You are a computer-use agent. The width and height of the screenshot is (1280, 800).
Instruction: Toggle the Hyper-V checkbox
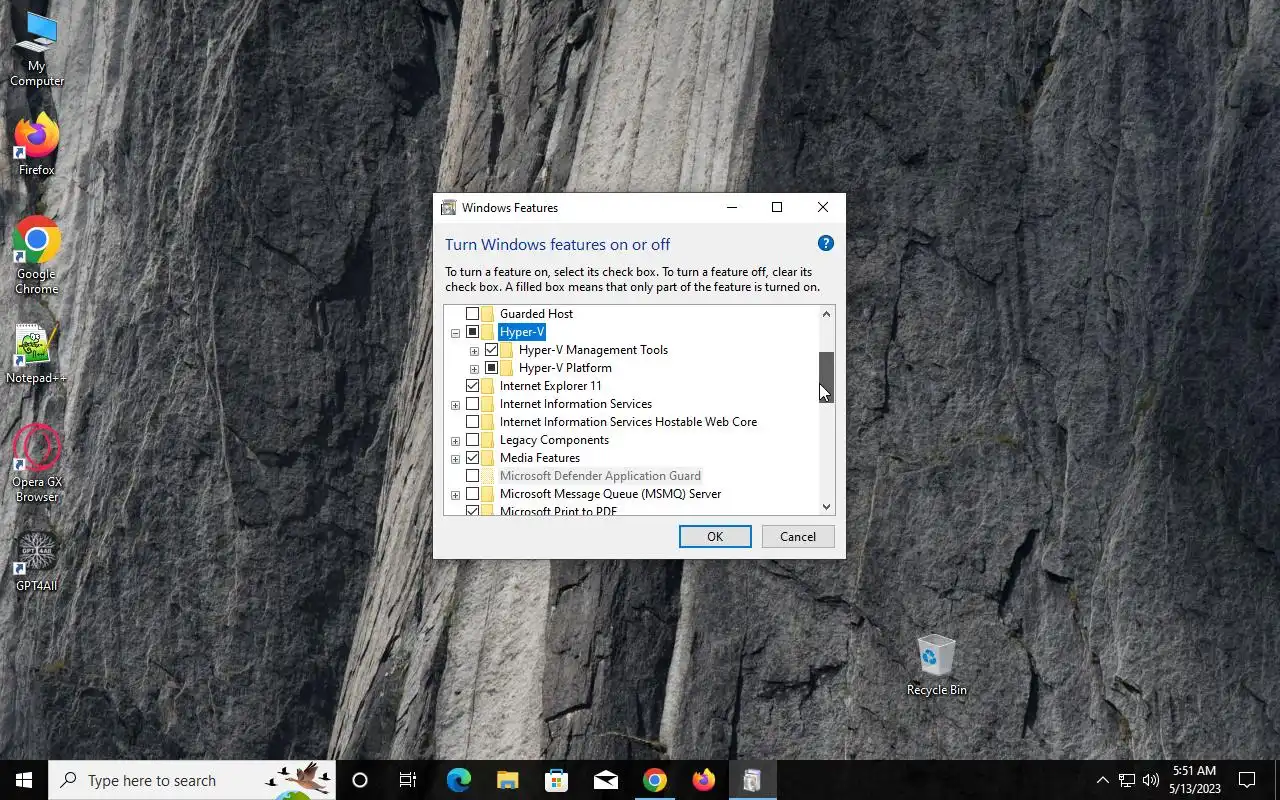[472, 332]
